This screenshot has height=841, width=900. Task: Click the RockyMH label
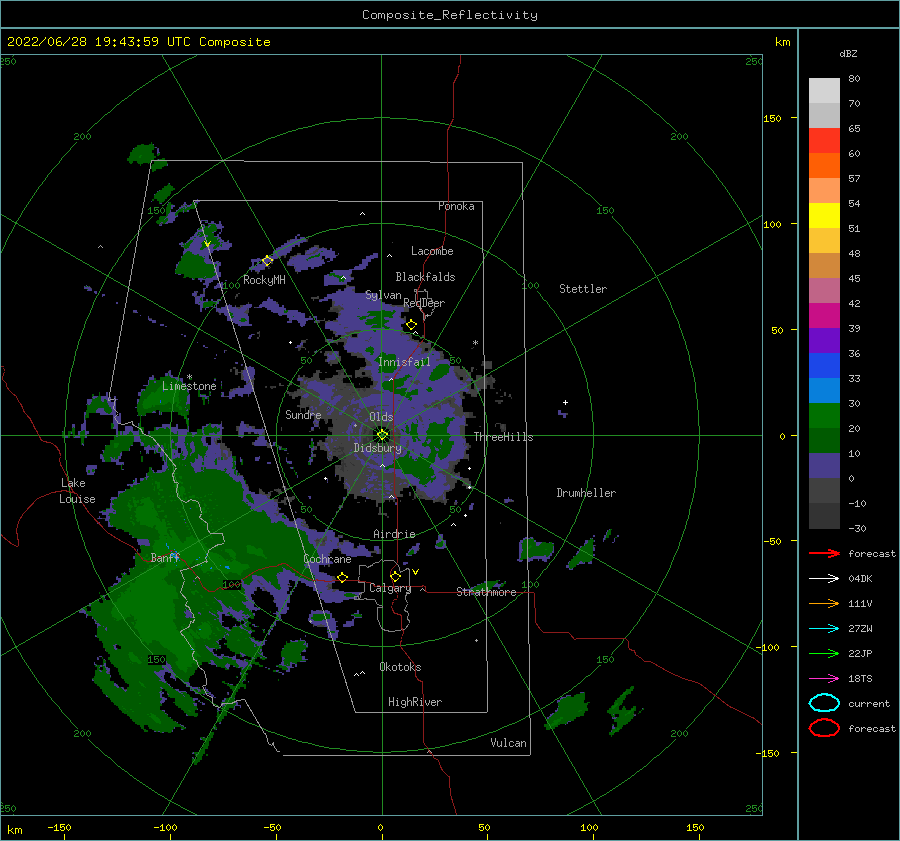coord(264,280)
